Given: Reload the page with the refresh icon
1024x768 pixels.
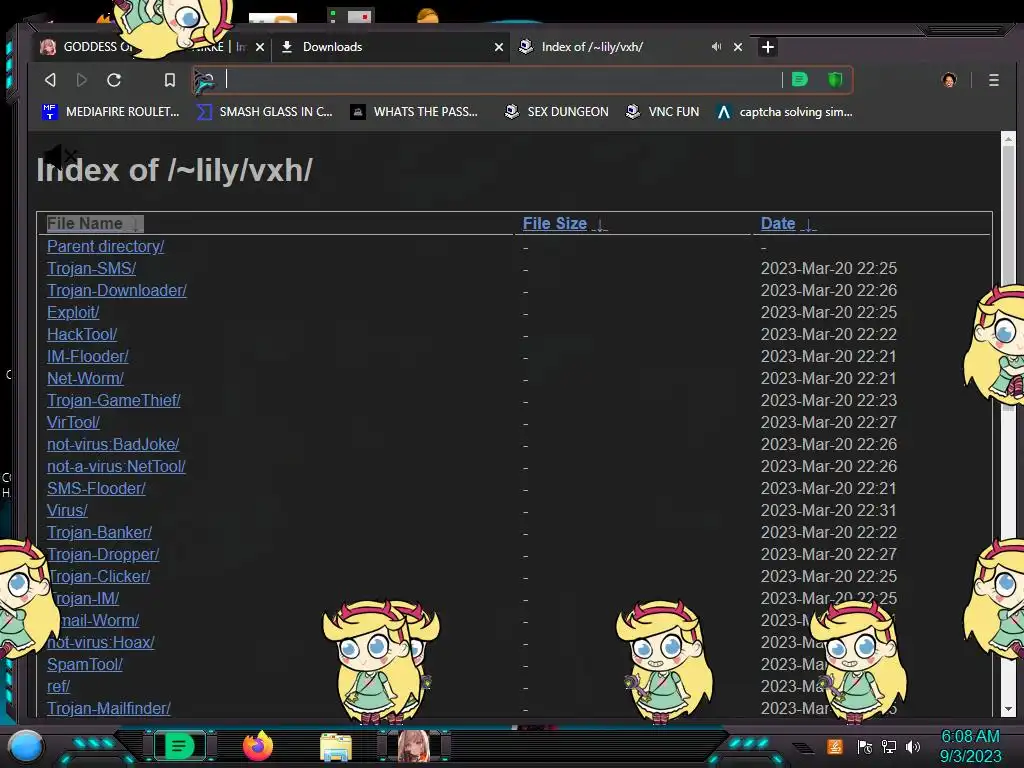Looking at the screenshot, I should click(x=114, y=80).
